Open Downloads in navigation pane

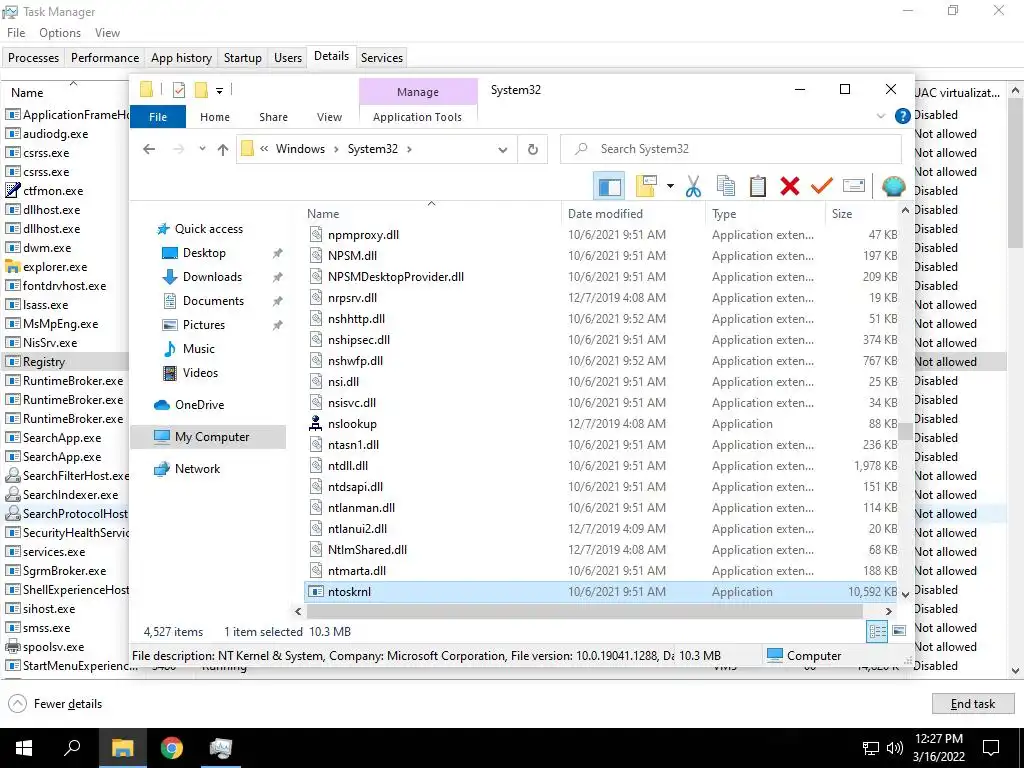click(202, 277)
